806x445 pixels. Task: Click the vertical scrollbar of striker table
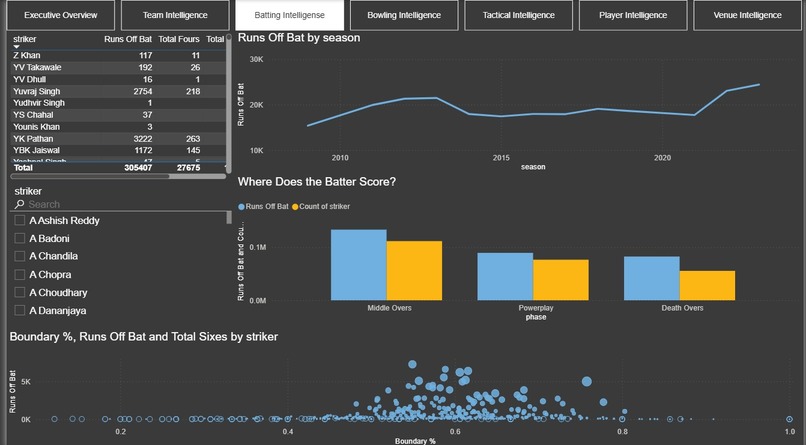tap(229, 103)
